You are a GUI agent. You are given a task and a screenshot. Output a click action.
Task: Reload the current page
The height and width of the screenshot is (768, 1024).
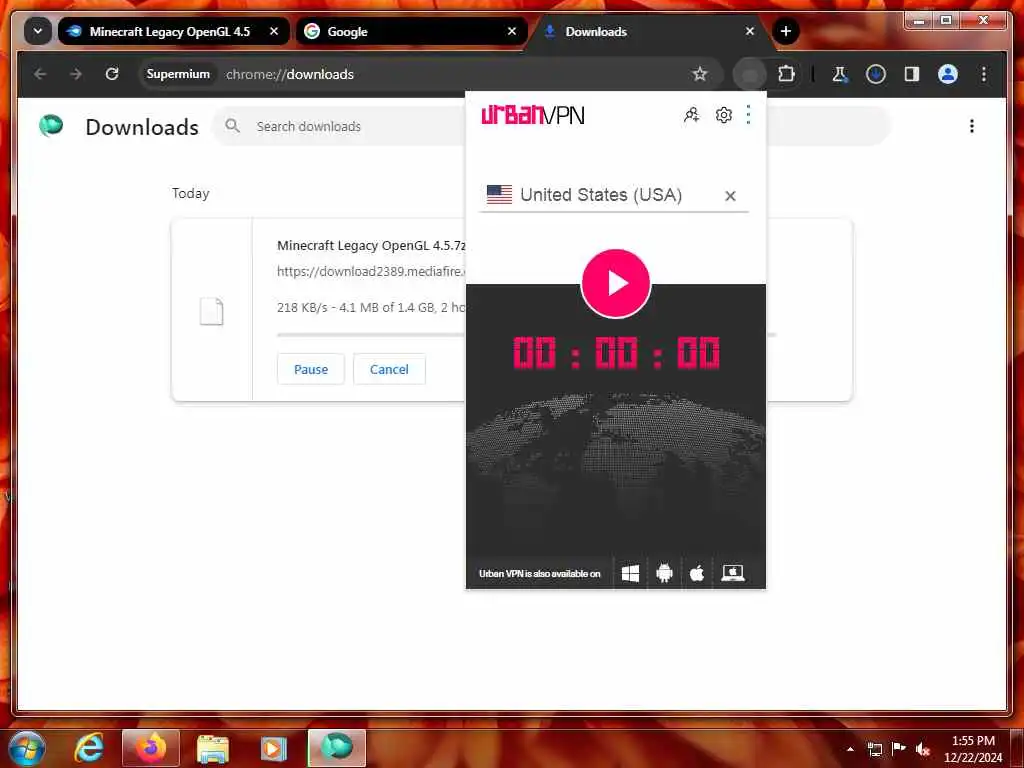point(112,74)
